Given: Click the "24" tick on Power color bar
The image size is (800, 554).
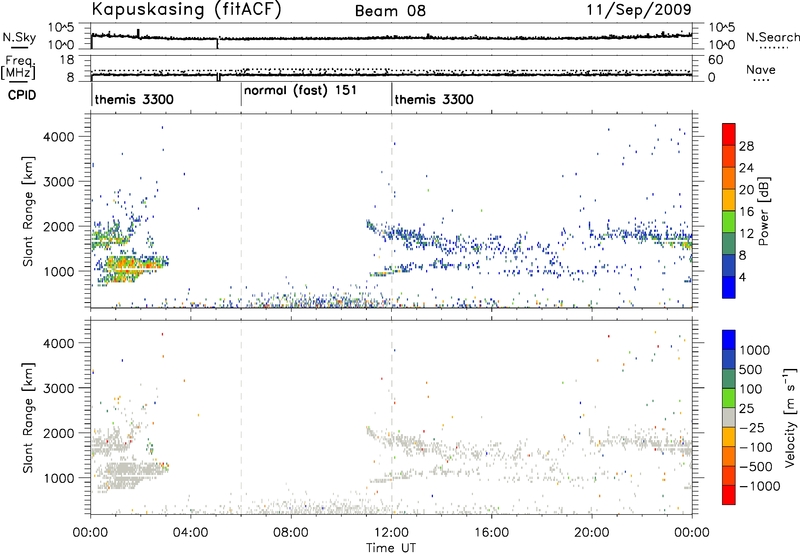Looking at the screenshot, I should point(746,168).
